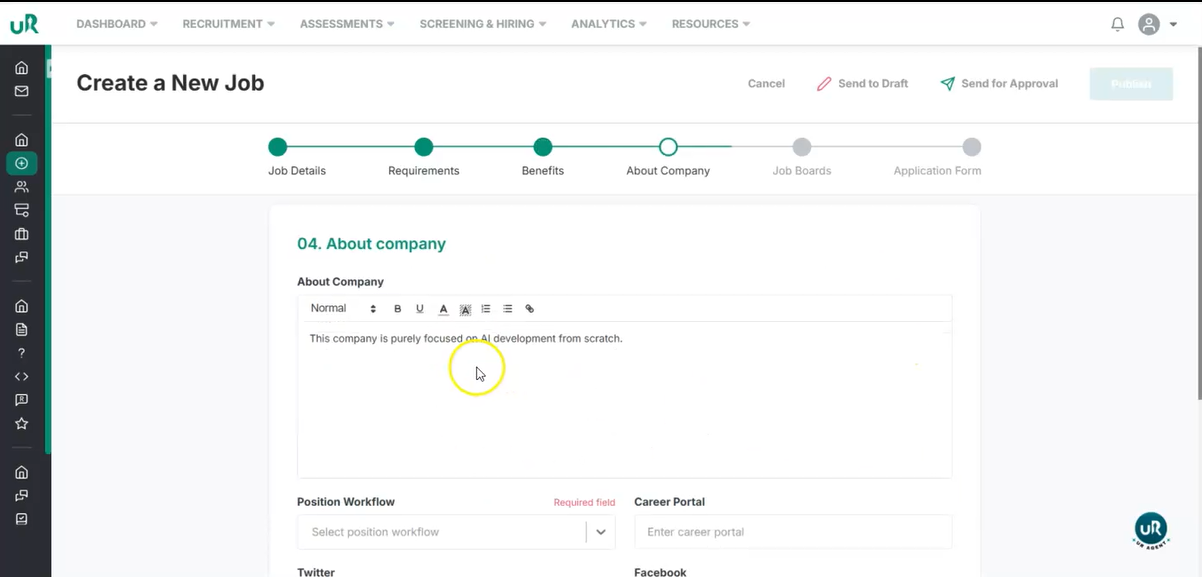Expand the Position Workflow dropdown
The image size is (1202, 577).
600,532
